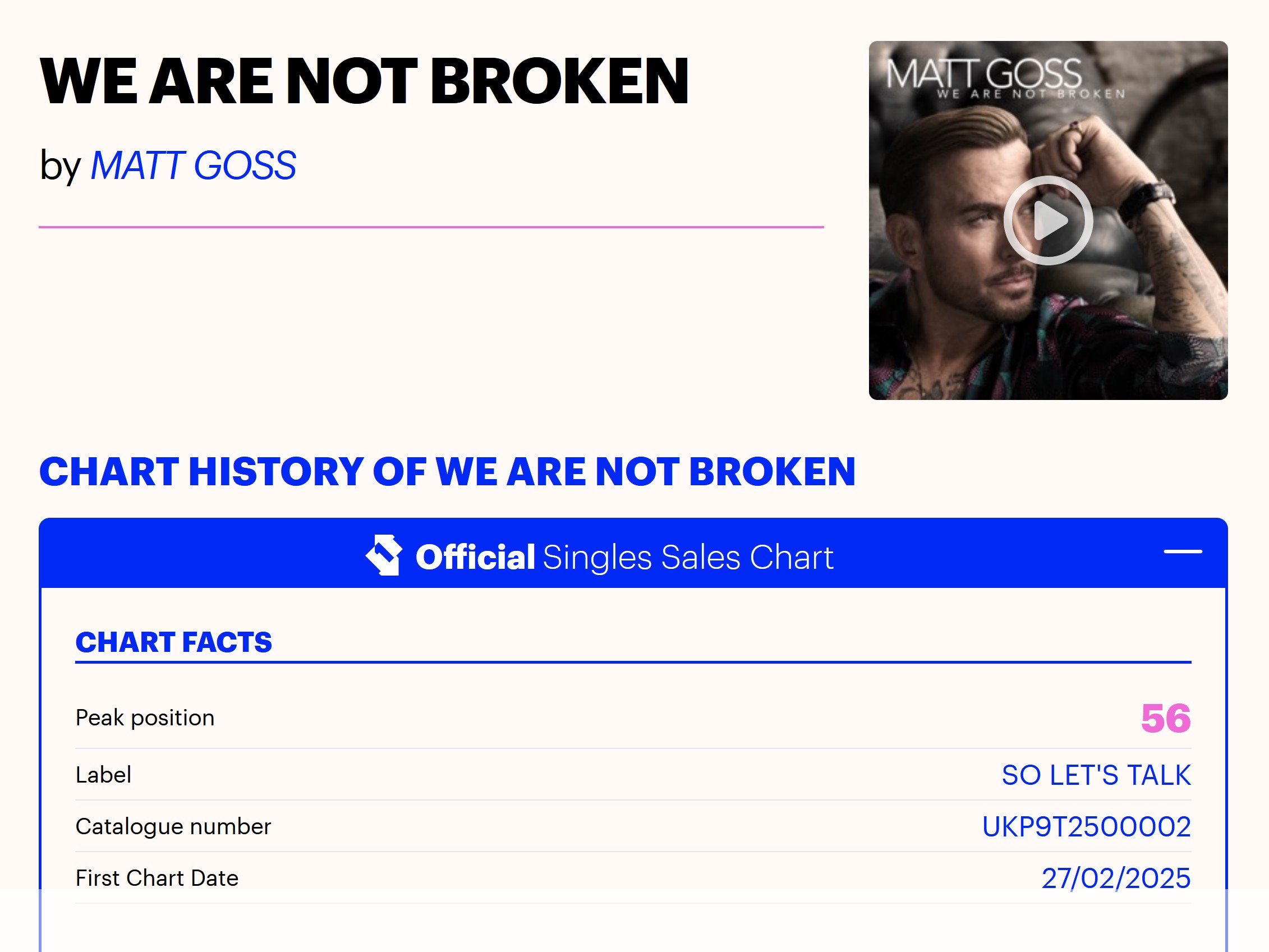Open the MATT GOSS artist link
This screenshot has width=1269, height=952.
coord(194,166)
